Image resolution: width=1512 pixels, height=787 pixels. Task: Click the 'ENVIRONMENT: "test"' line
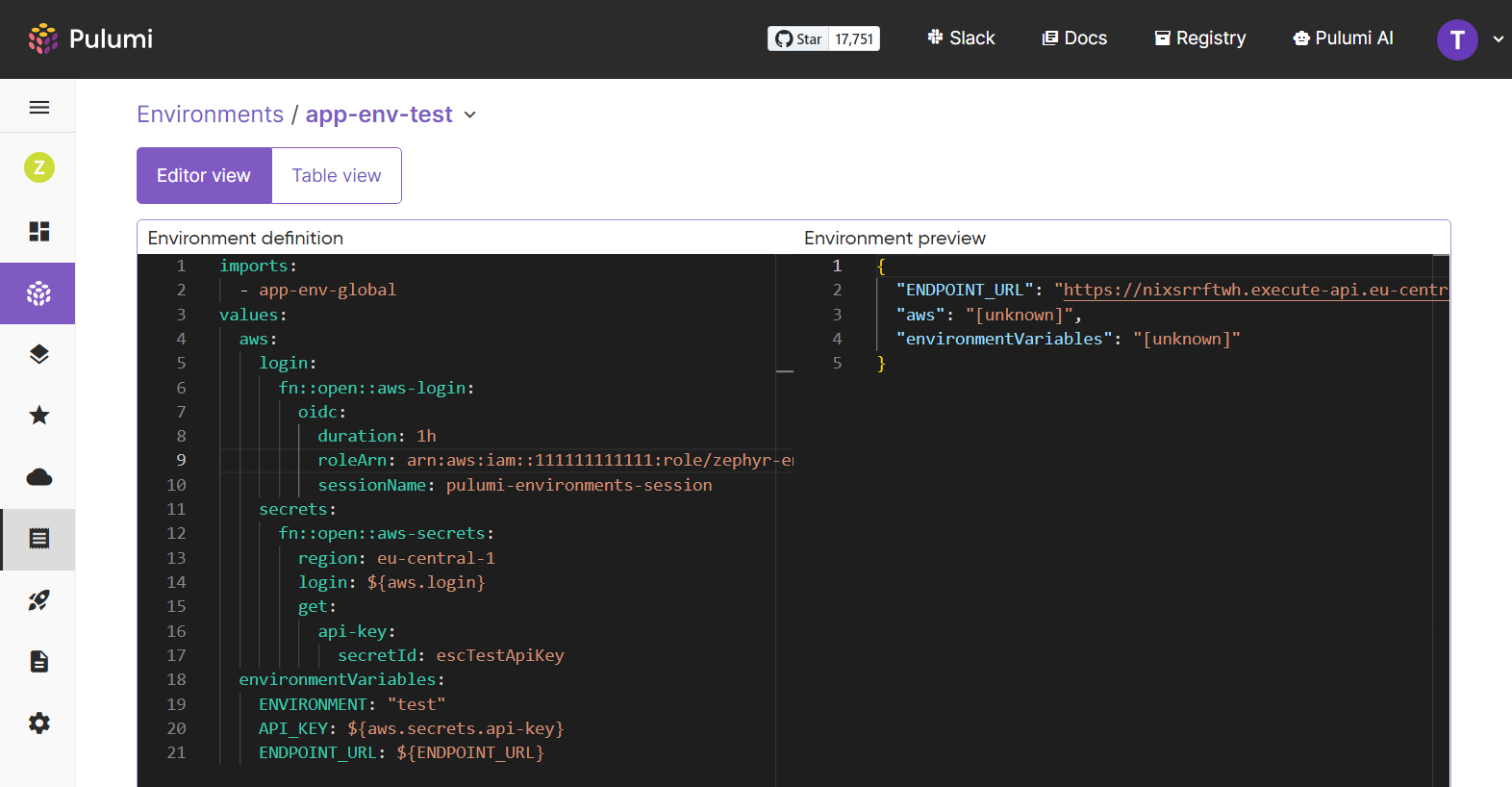coord(351,704)
